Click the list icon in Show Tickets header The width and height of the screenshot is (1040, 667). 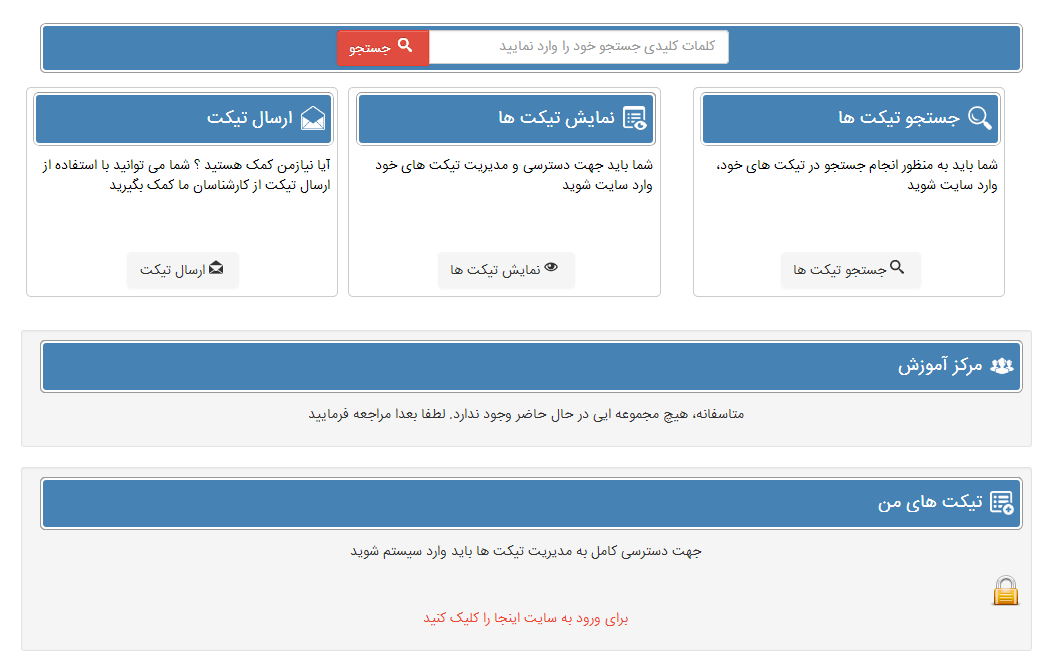(x=634, y=118)
